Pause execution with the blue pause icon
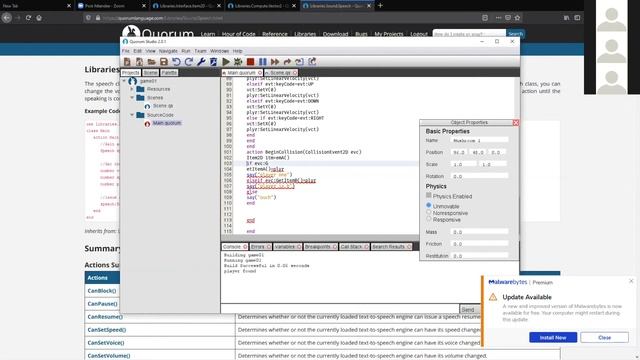Viewport: 640px width, 360px height. [262, 62]
